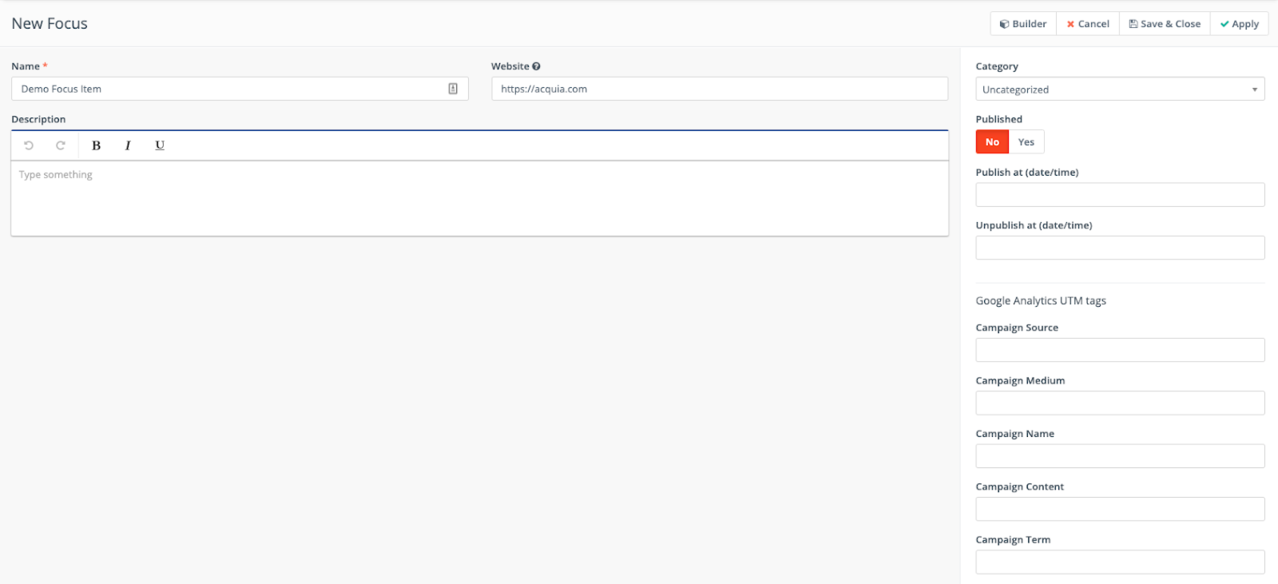Focus the Campaign Source field
1278x584 pixels.
[x=1120, y=350]
